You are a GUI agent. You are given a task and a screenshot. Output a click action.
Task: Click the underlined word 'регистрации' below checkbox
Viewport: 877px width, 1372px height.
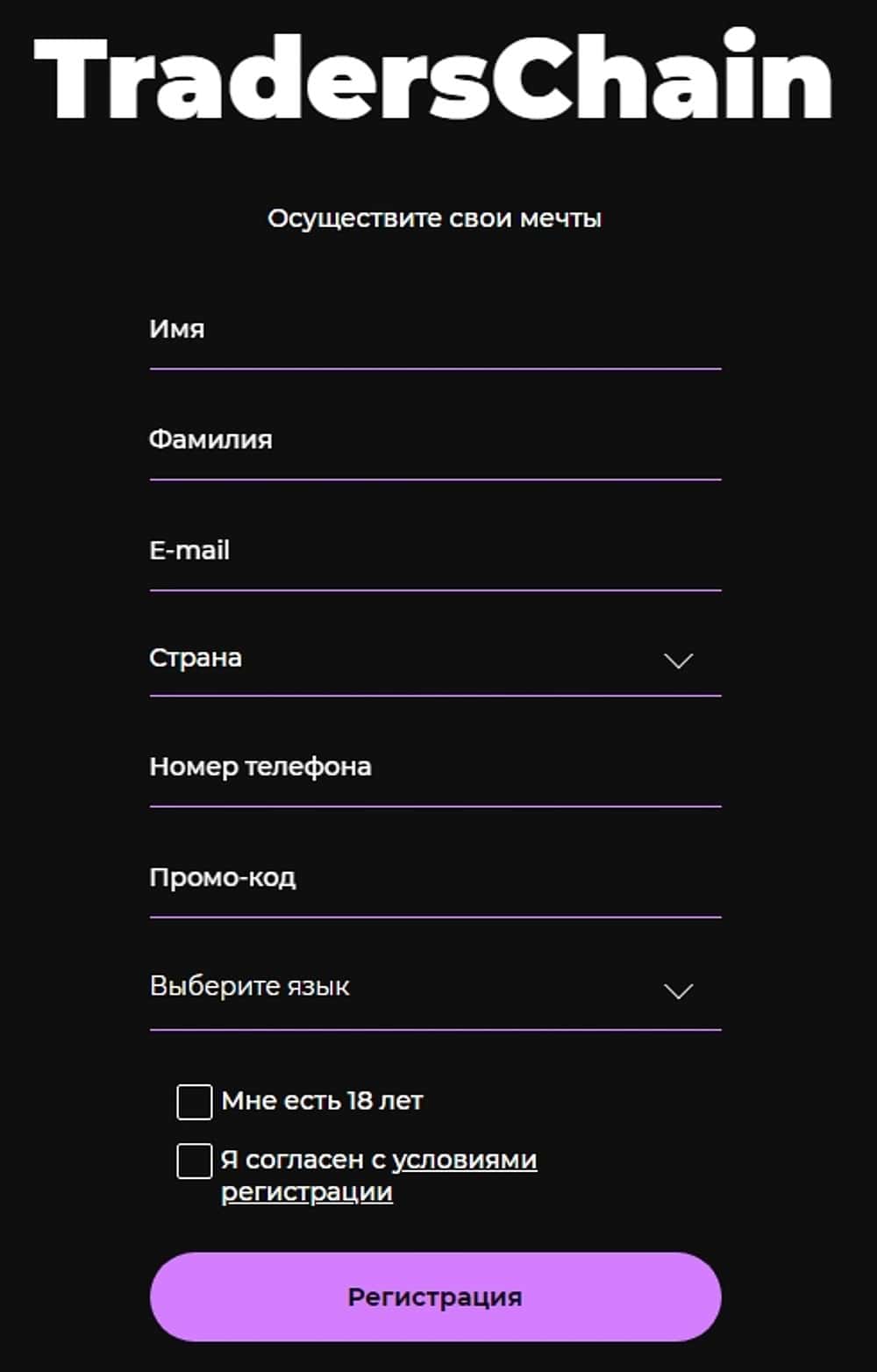pyautogui.click(x=306, y=1192)
